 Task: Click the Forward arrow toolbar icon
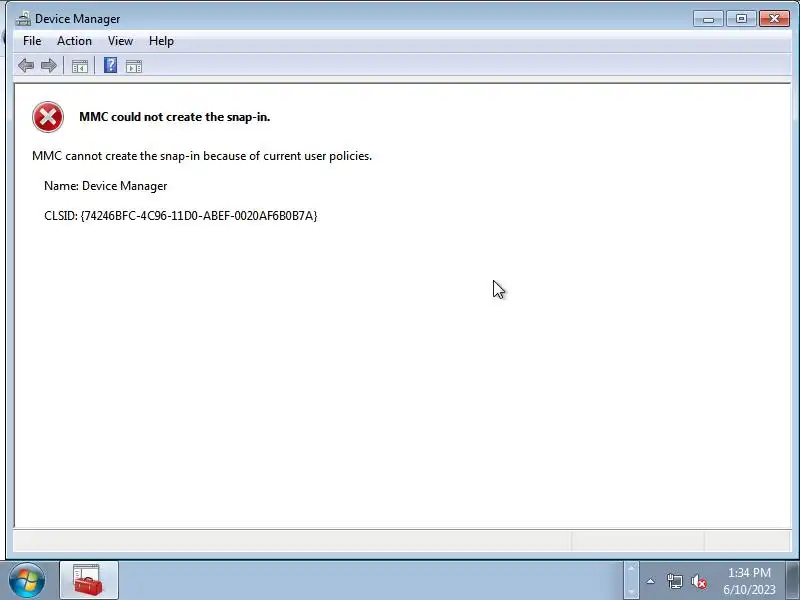(49, 65)
